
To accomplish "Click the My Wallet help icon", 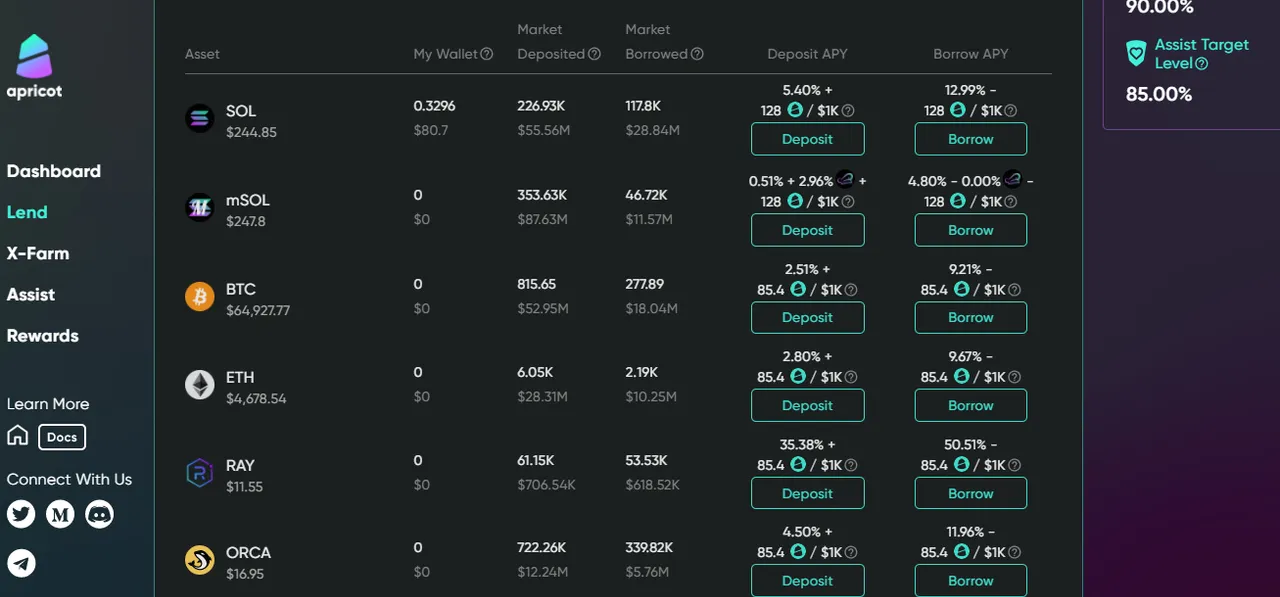I will coord(487,54).
